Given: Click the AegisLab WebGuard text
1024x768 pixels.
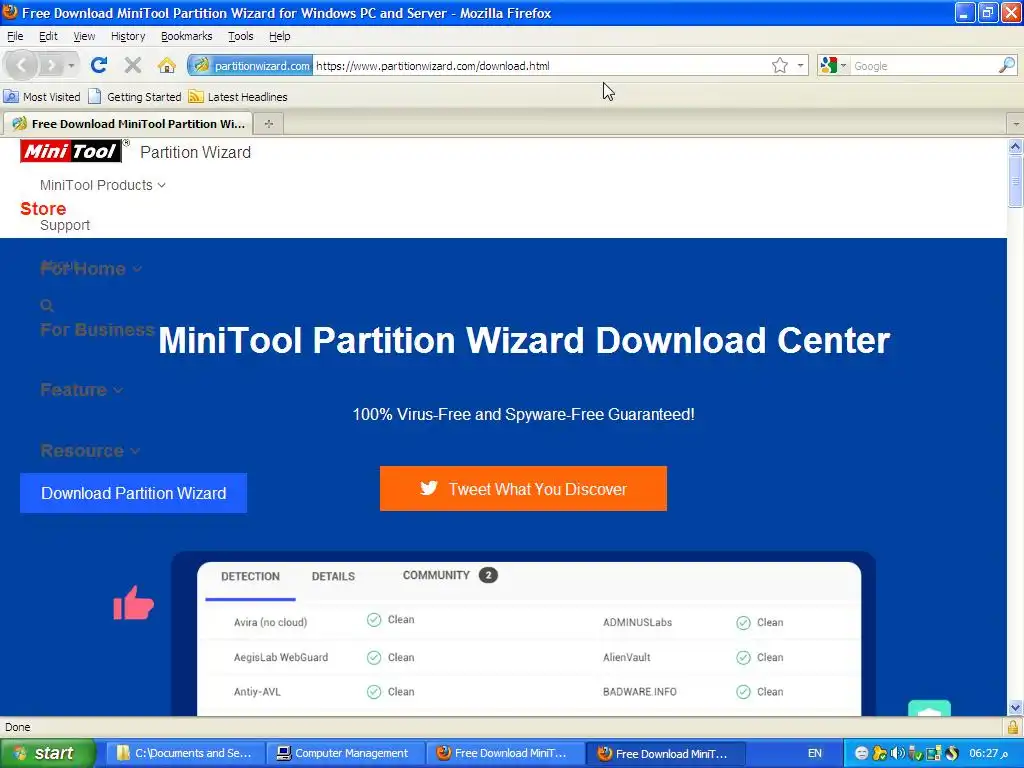Looking at the screenshot, I should (281, 658).
